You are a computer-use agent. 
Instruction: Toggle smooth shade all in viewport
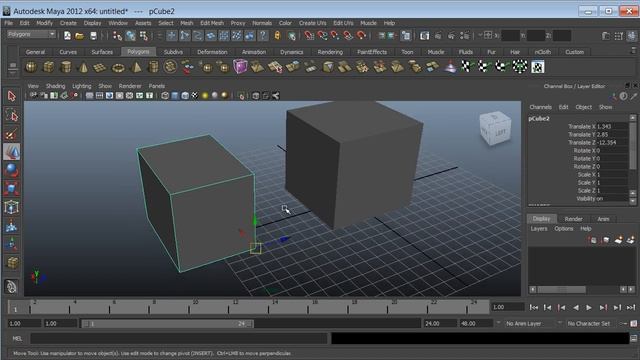coord(175,96)
